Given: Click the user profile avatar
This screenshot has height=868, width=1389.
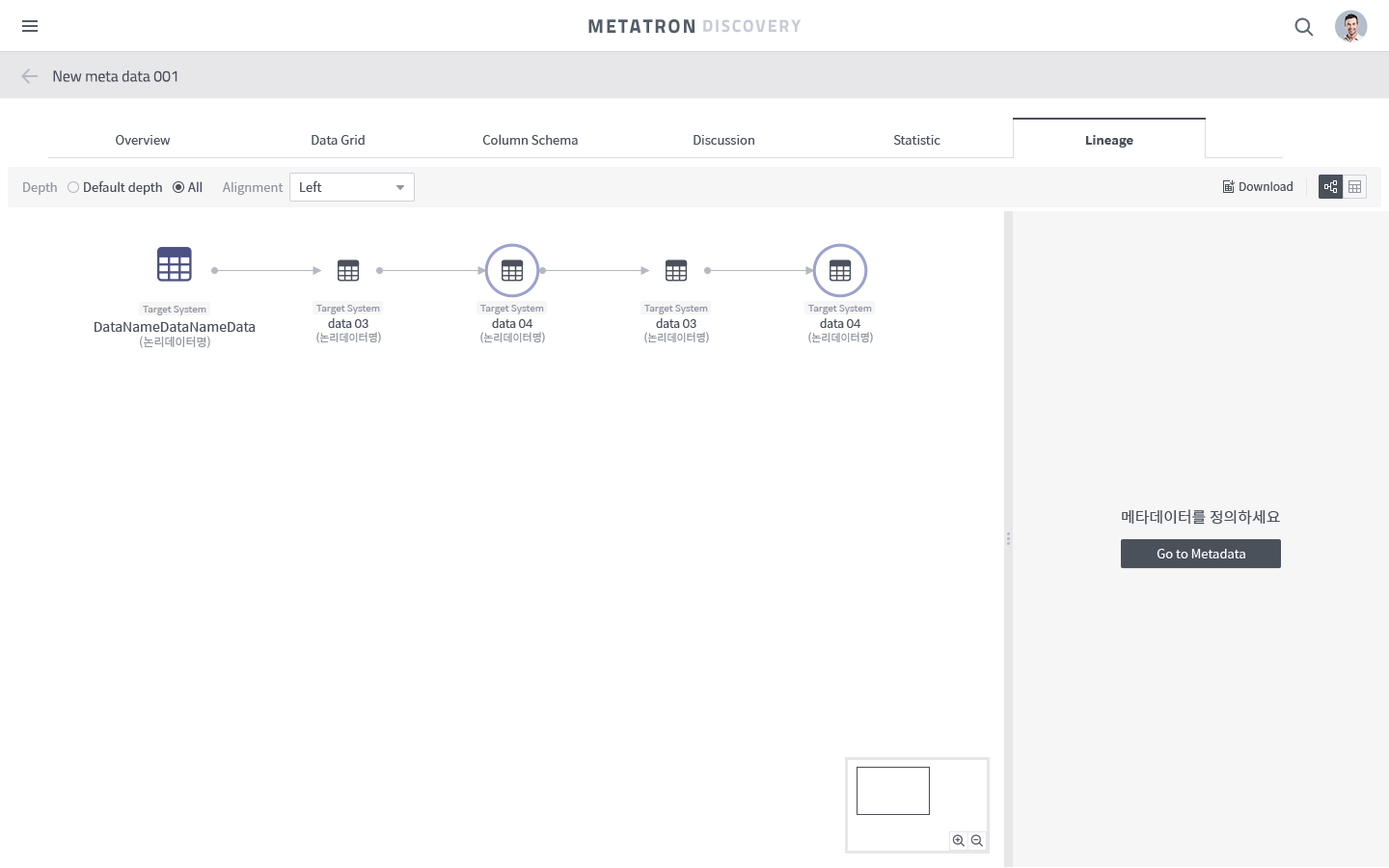Looking at the screenshot, I should point(1350,26).
